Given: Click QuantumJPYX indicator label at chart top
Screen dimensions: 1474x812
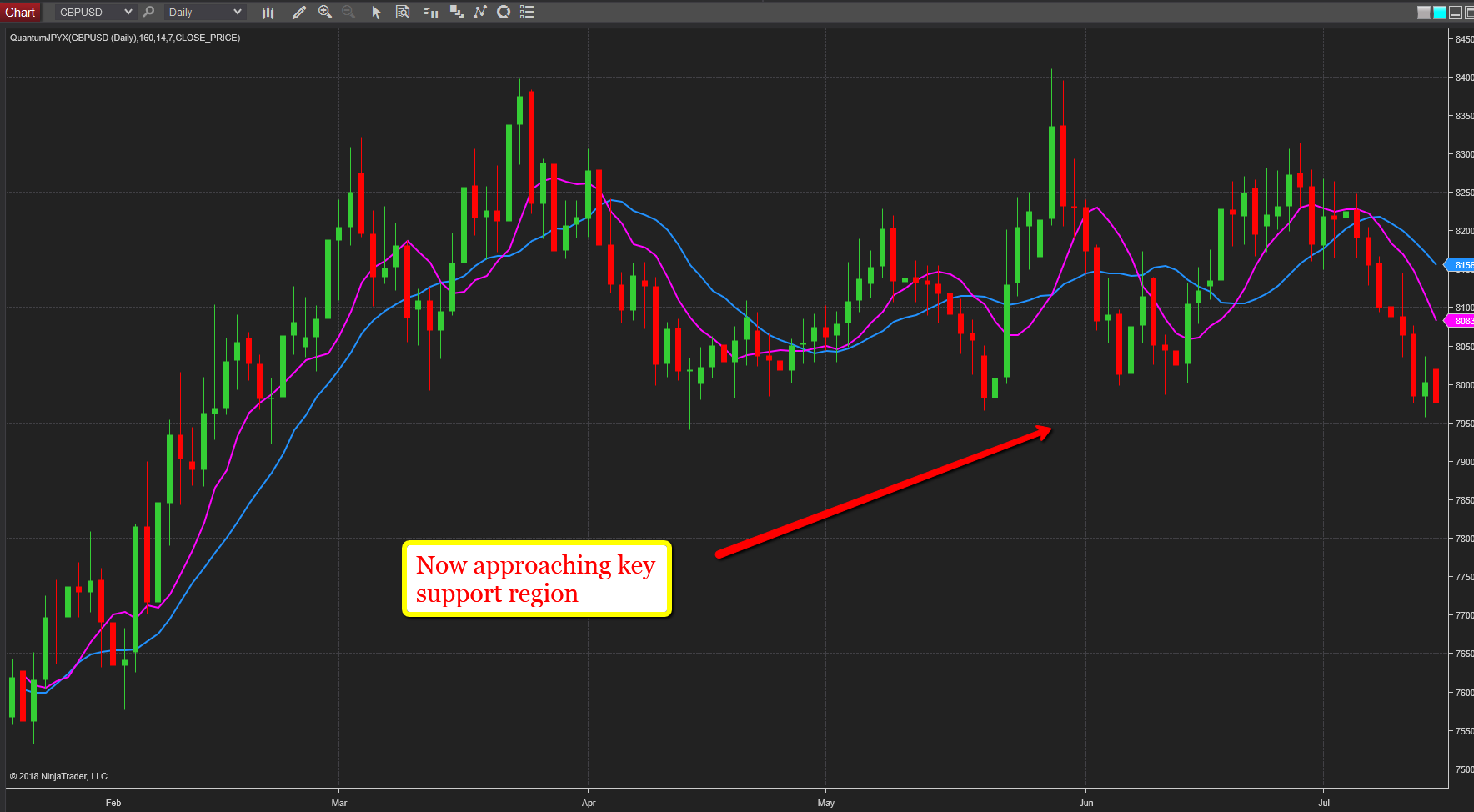Looking at the screenshot, I should (125, 38).
